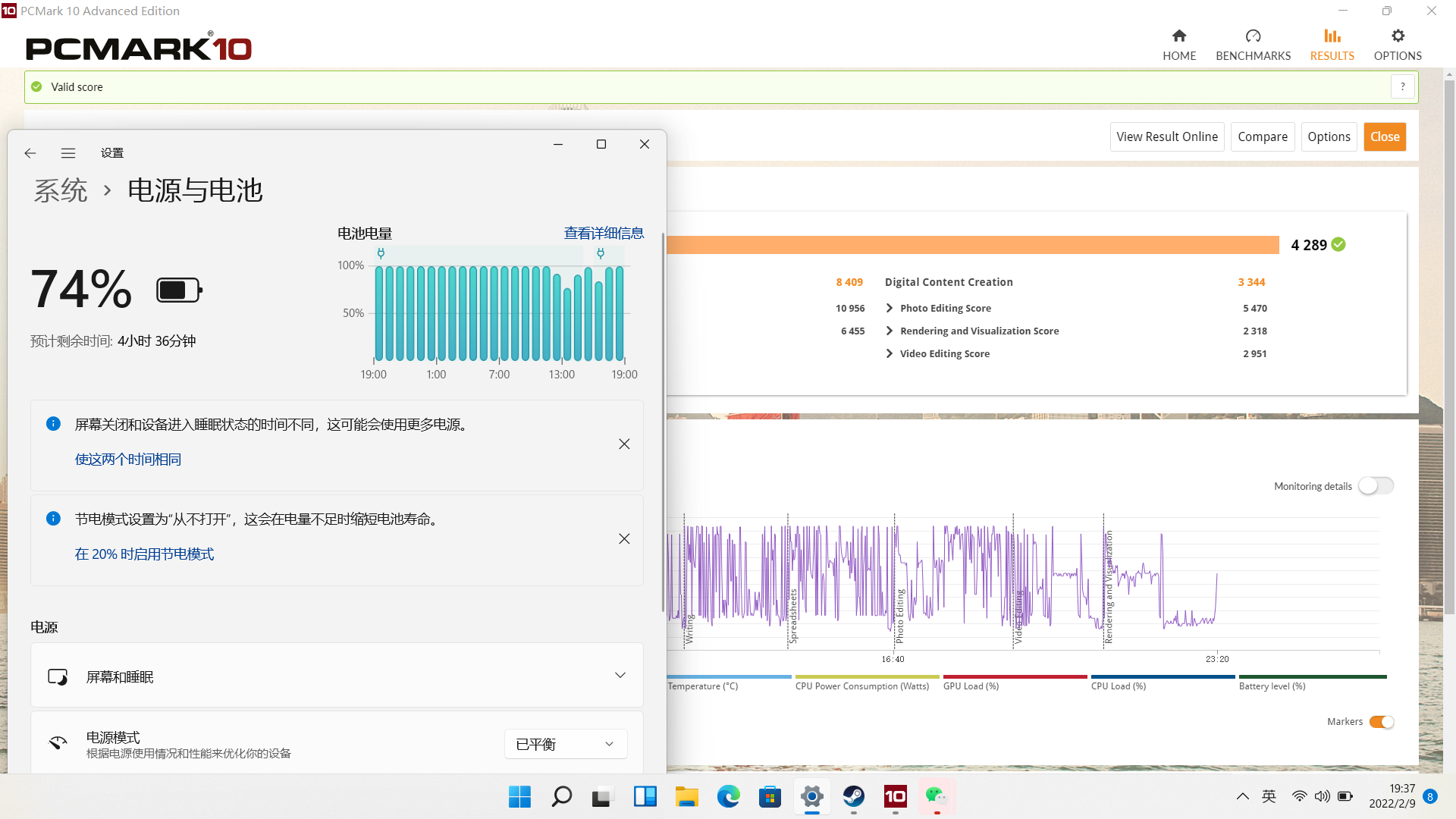Click the Spreadsheets marker on the chart

(x=793, y=616)
